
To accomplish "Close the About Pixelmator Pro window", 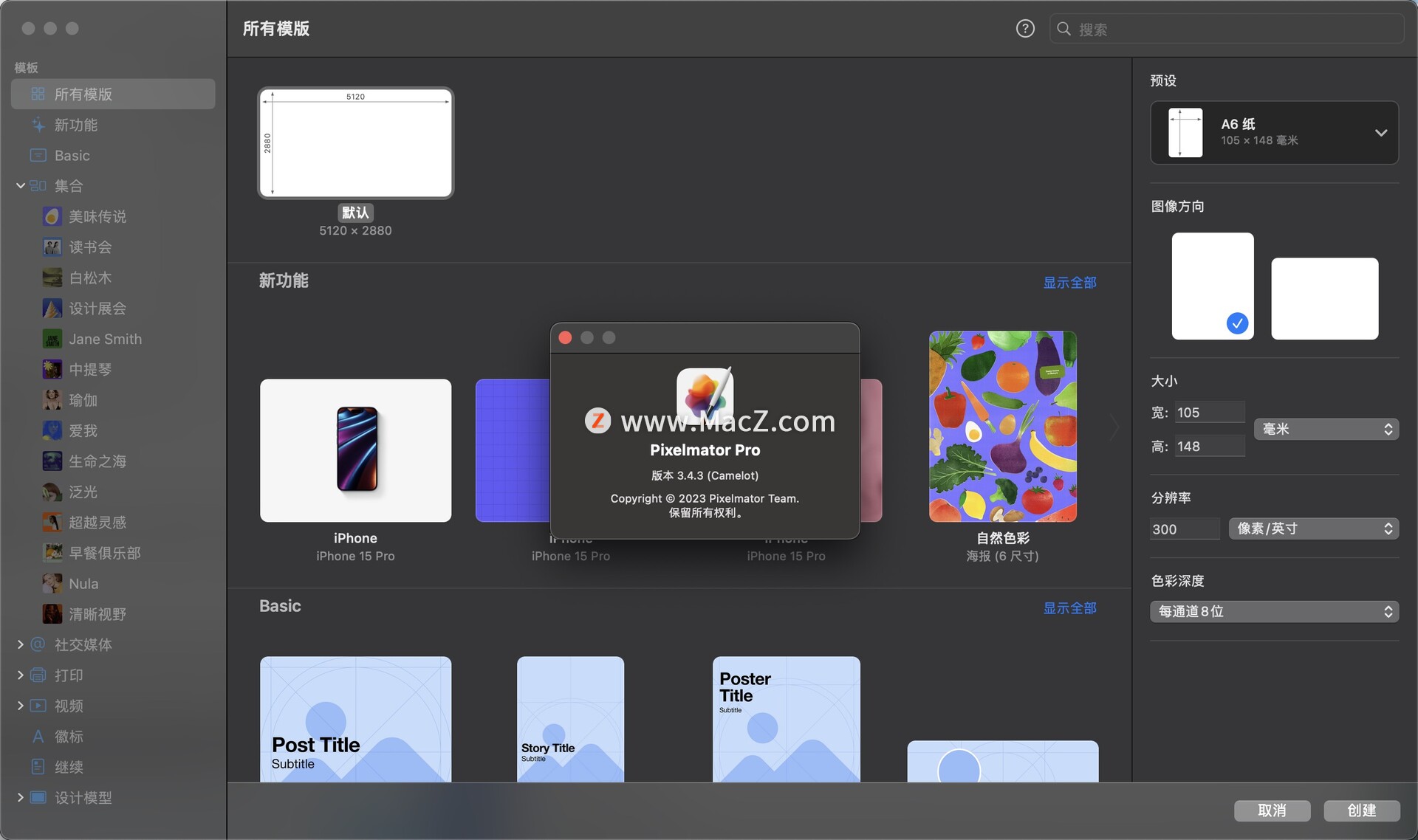I will tap(565, 337).
